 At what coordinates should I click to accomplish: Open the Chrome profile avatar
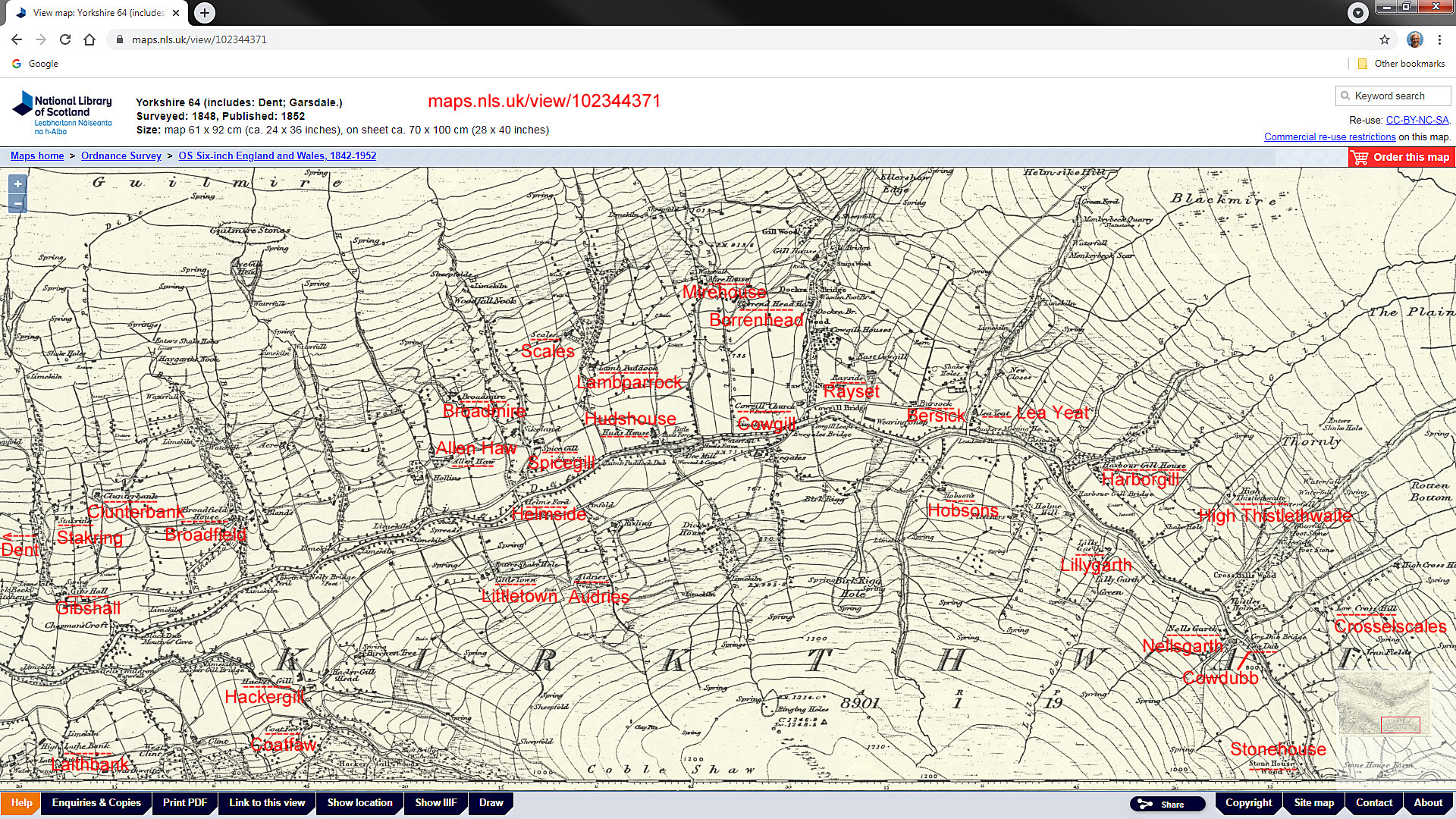coord(1414,39)
